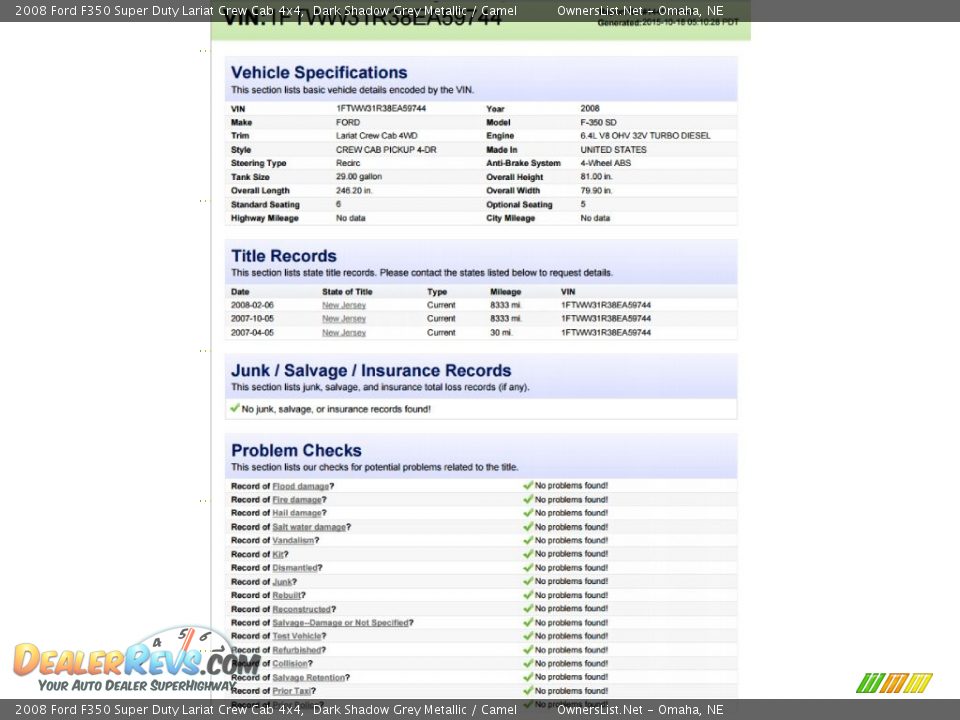Screen dimensions: 960x720
Task: Open the Salt water damage link
Action: [309, 527]
